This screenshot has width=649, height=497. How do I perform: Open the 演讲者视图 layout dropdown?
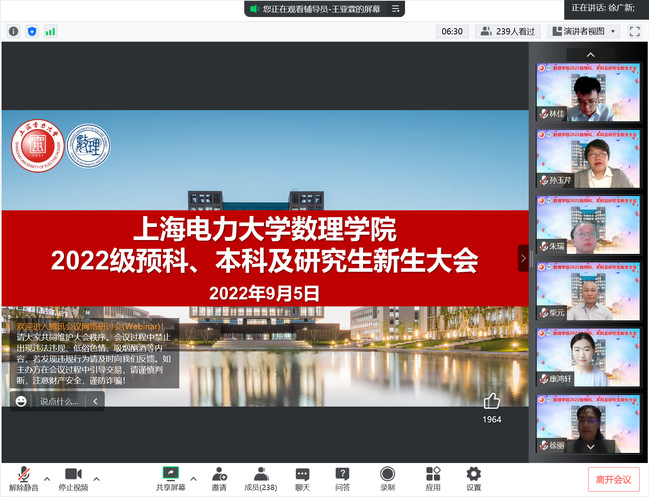pyautogui.click(x=584, y=31)
